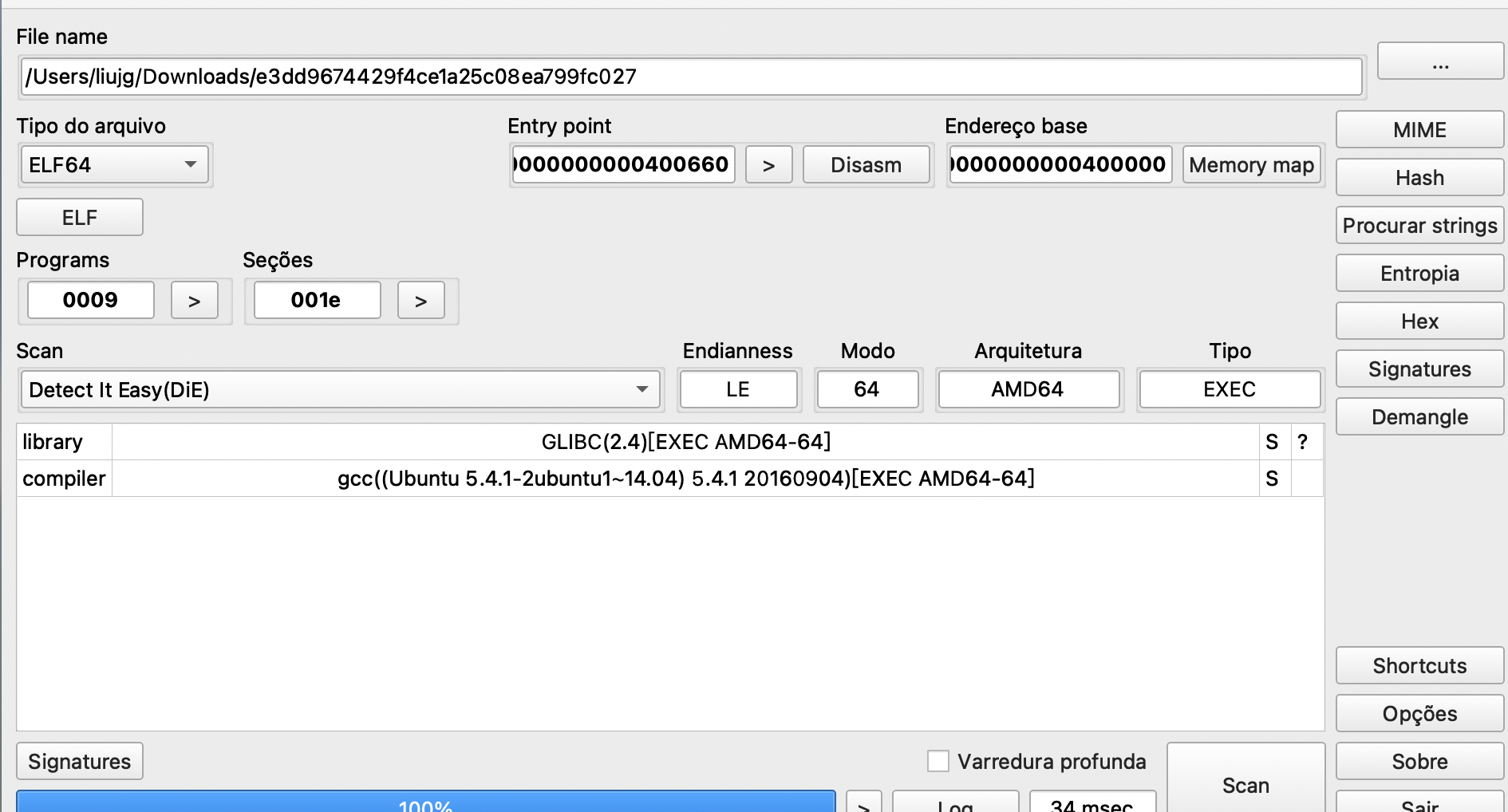Open Programs list with its arrow button
This screenshot has height=812, width=1508.
pos(194,301)
